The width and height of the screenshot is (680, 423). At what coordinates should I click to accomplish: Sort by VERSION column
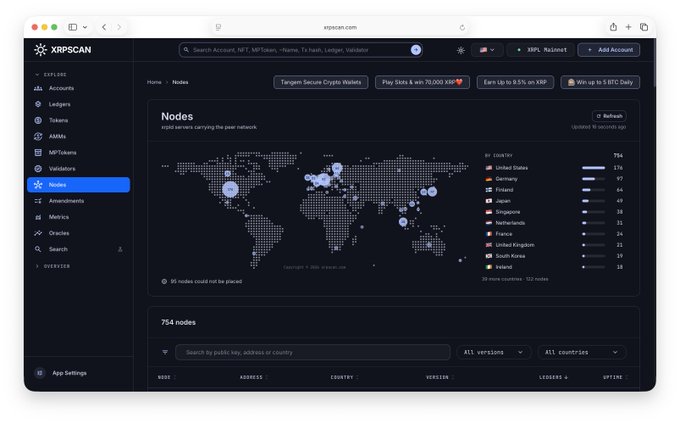[440, 377]
